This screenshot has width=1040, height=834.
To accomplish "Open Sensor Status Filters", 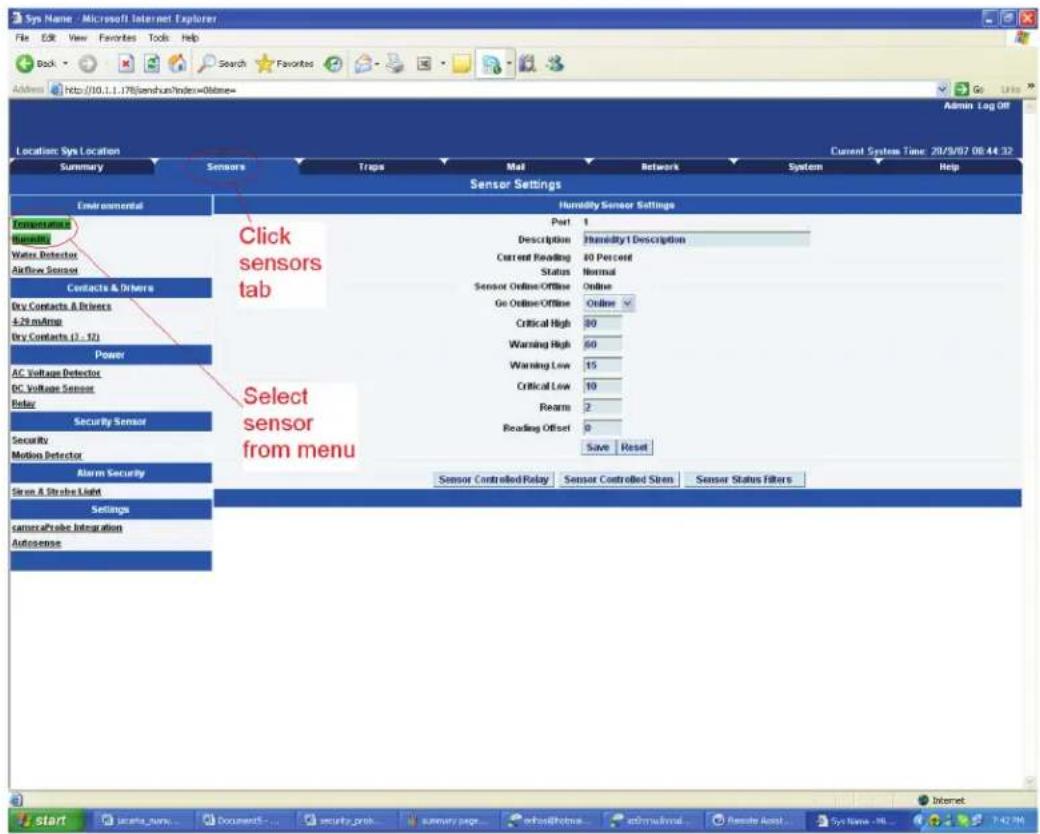I will [x=744, y=479].
